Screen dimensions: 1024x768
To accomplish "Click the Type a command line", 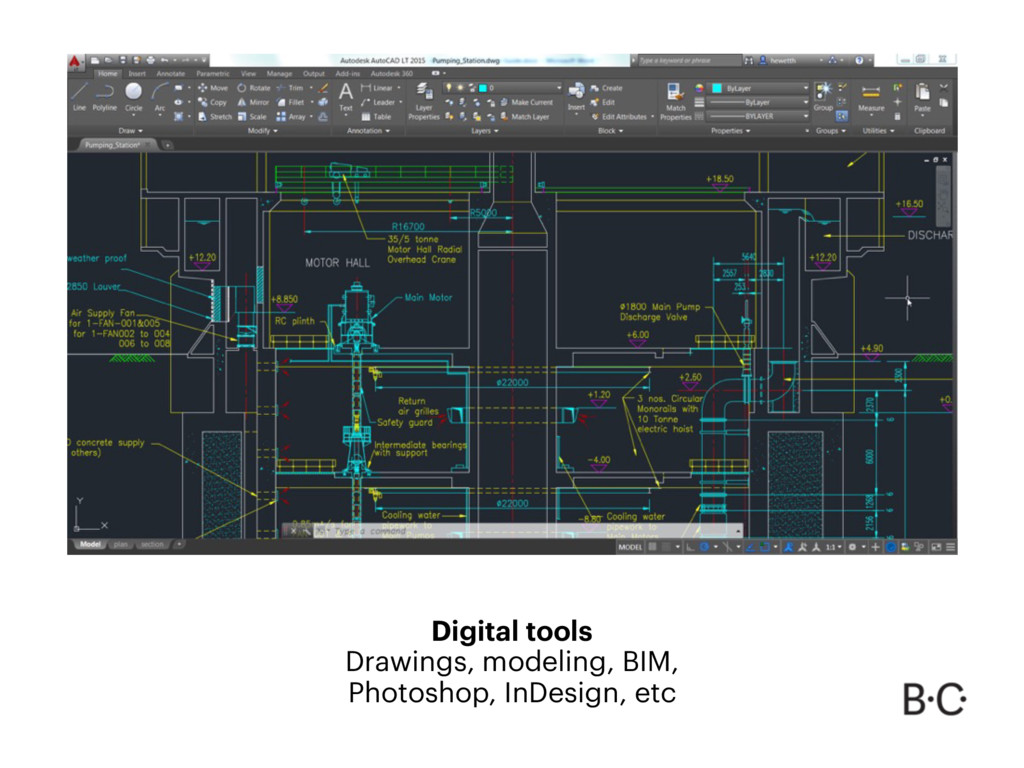I will pos(529,531).
